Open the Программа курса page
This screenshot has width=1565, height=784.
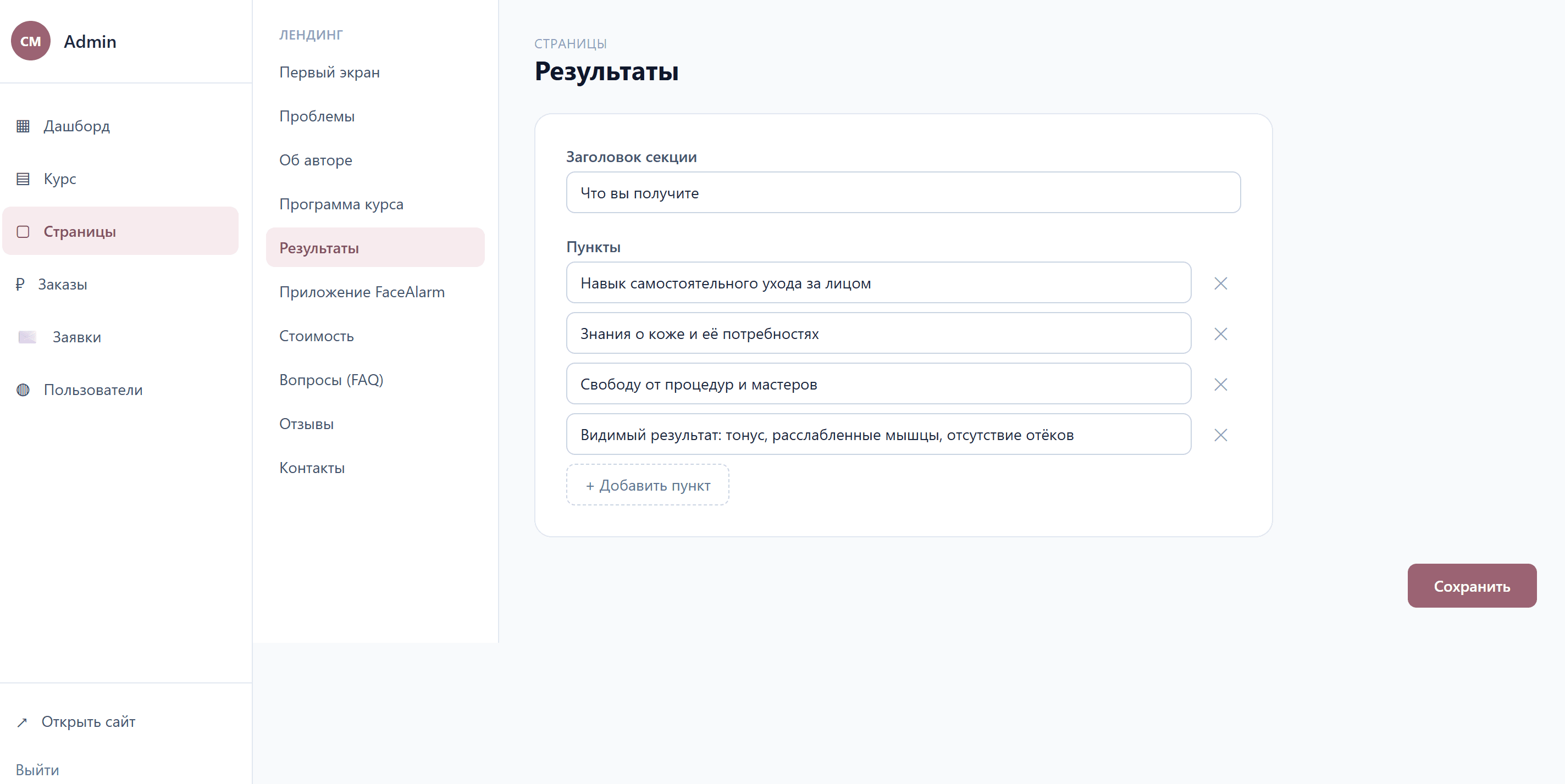[375, 204]
